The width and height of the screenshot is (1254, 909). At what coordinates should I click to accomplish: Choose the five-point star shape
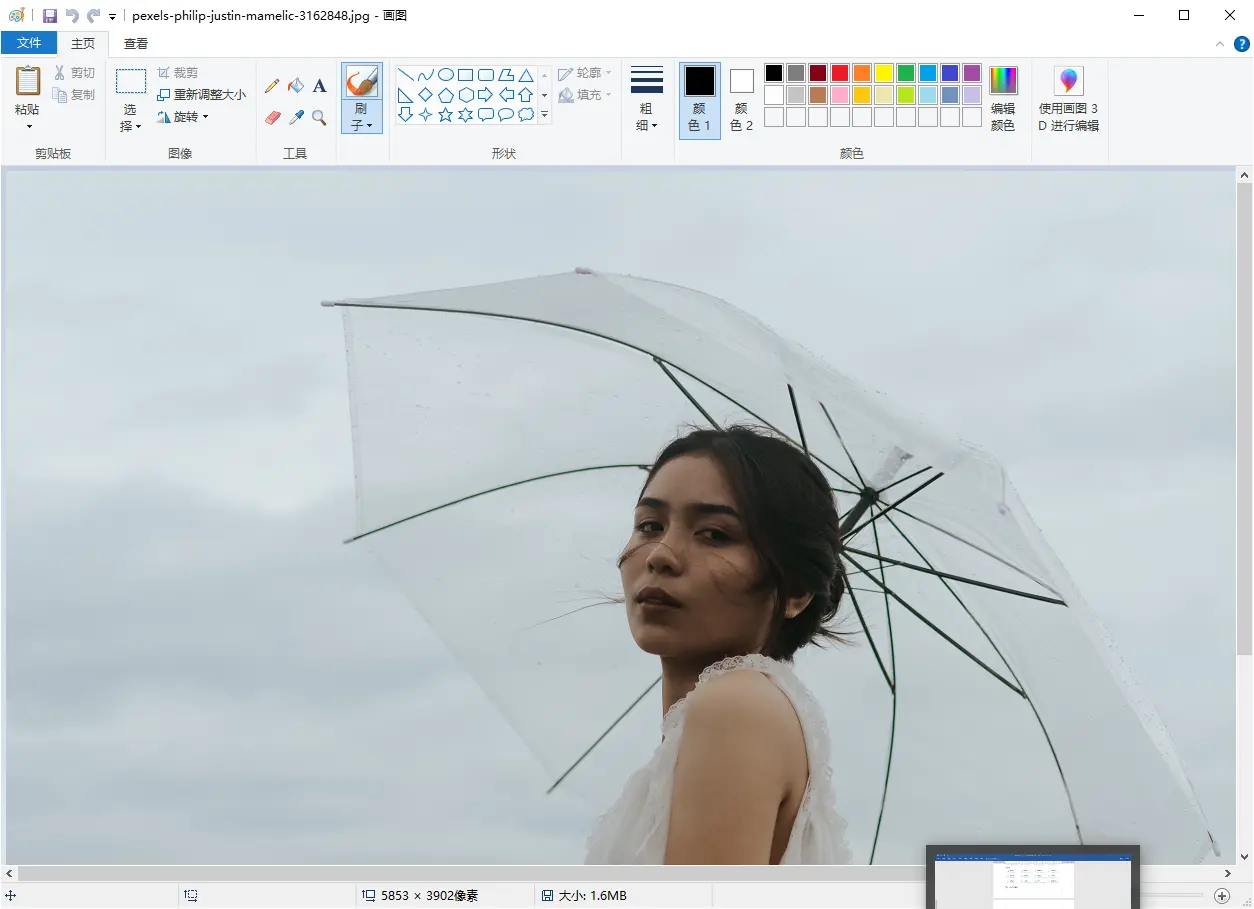pos(446,115)
